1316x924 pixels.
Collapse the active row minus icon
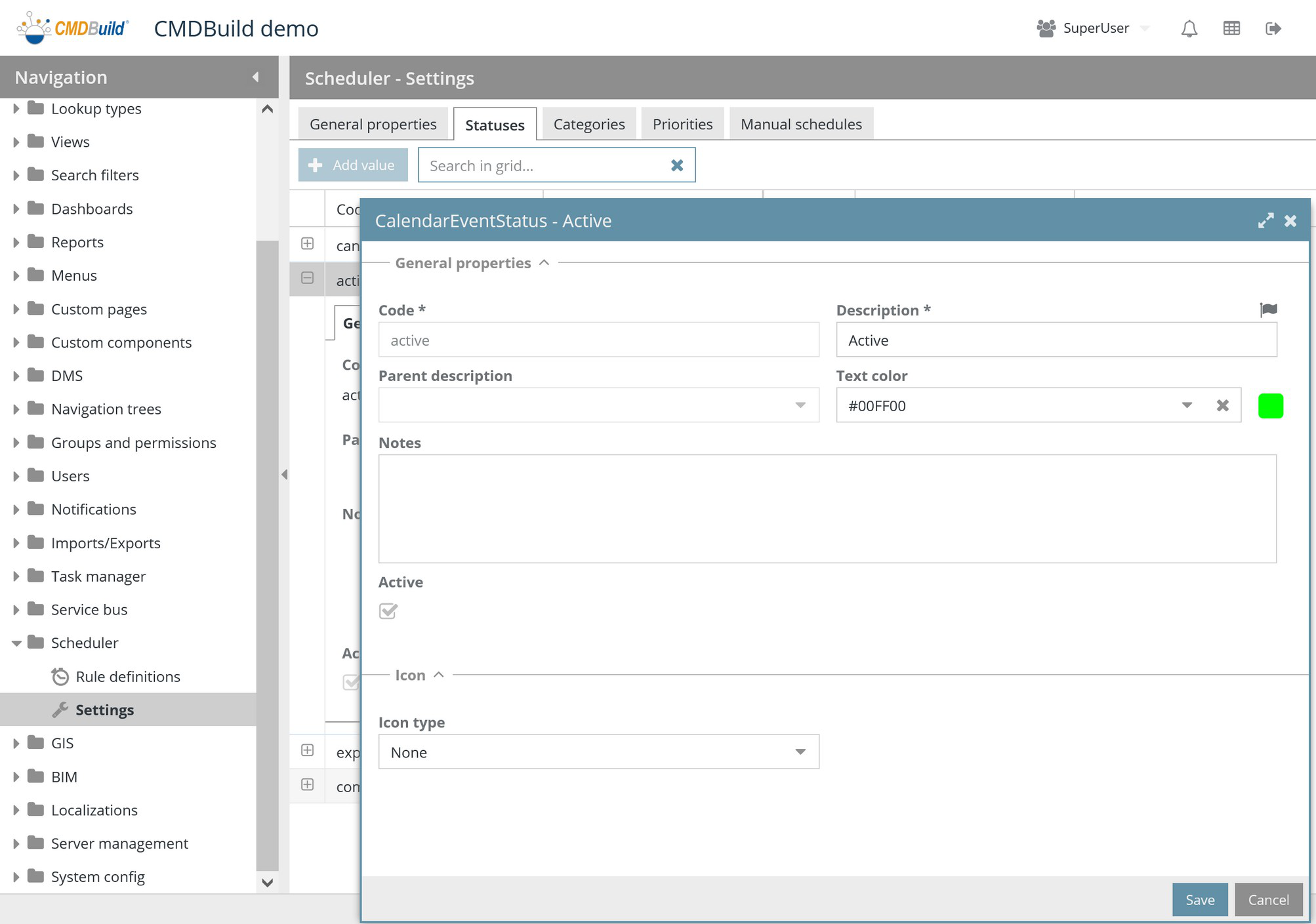307,278
